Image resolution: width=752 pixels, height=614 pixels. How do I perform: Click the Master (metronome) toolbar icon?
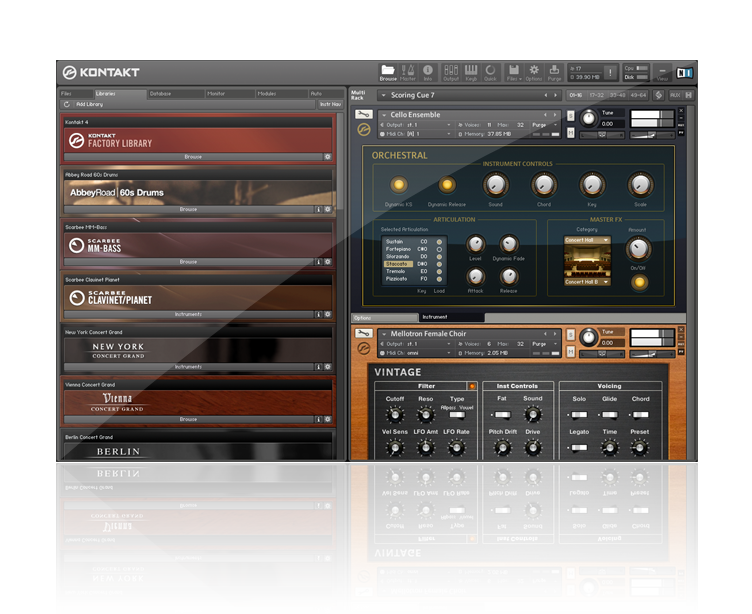[408, 71]
